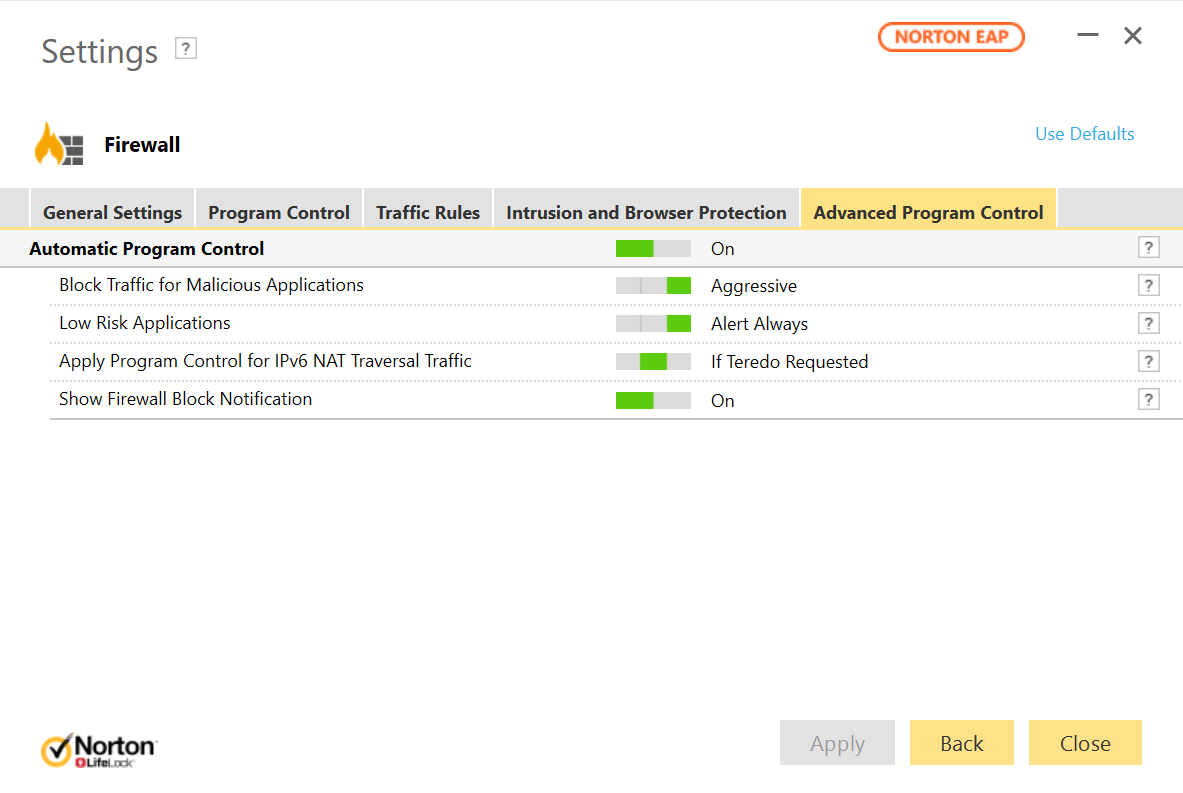Viewport: 1183px width, 793px height.
Task: Click the Use Defaults link
Action: pos(1084,134)
